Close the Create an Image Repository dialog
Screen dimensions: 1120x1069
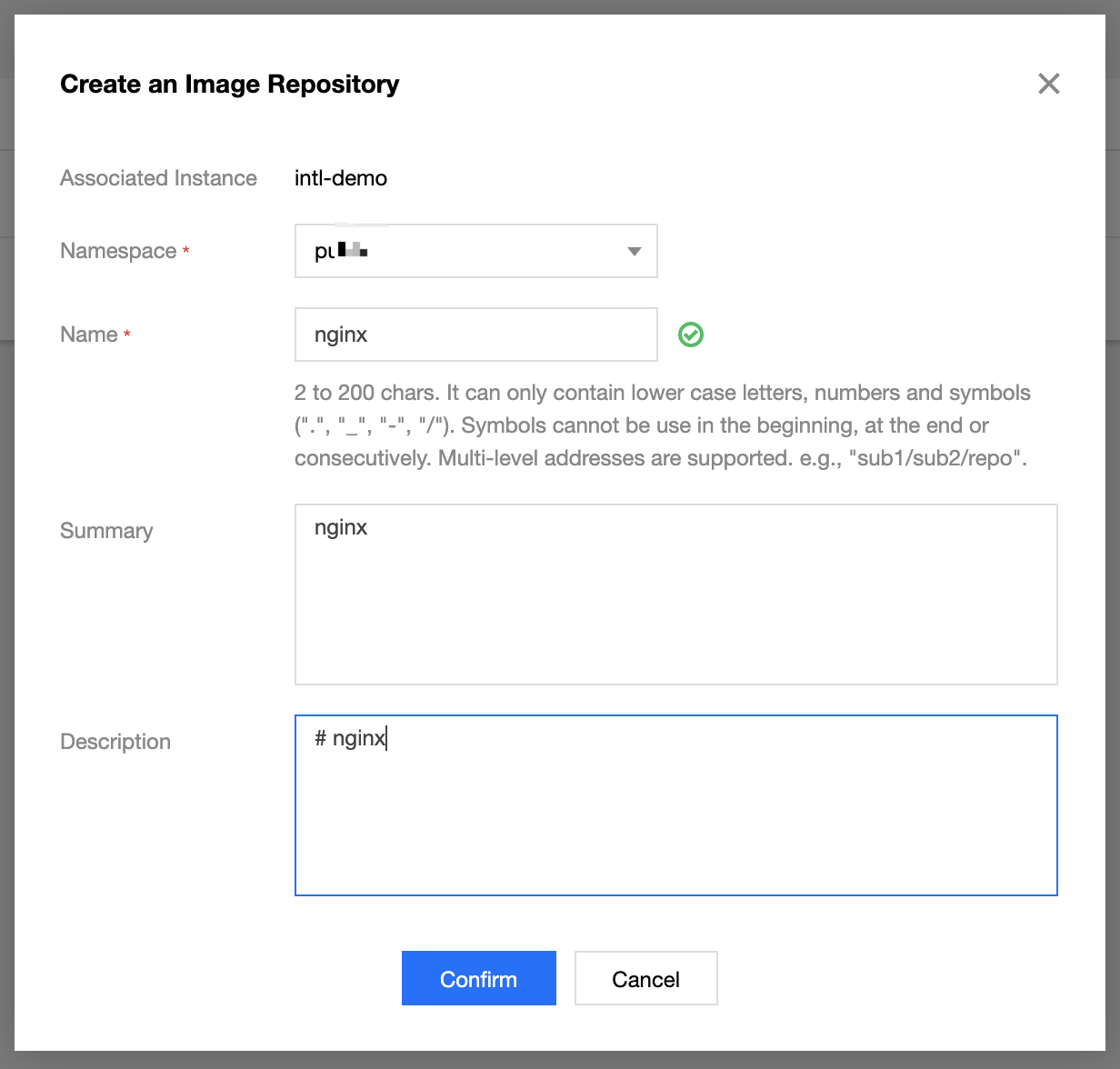1048,84
